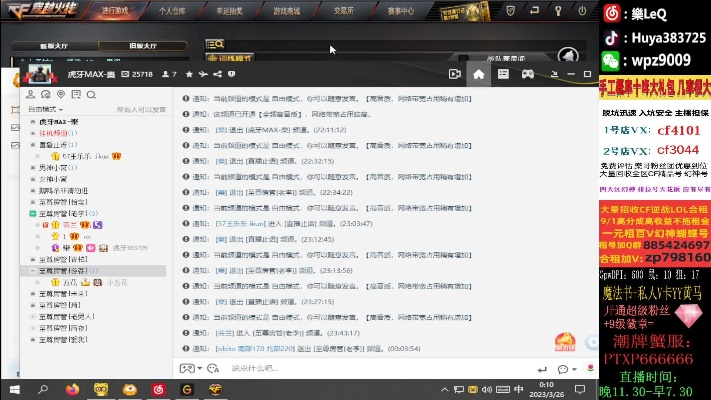
Task: Click the user 57王乐乐 ikun link in the 23:03:47 notice
Action: tap(241, 224)
